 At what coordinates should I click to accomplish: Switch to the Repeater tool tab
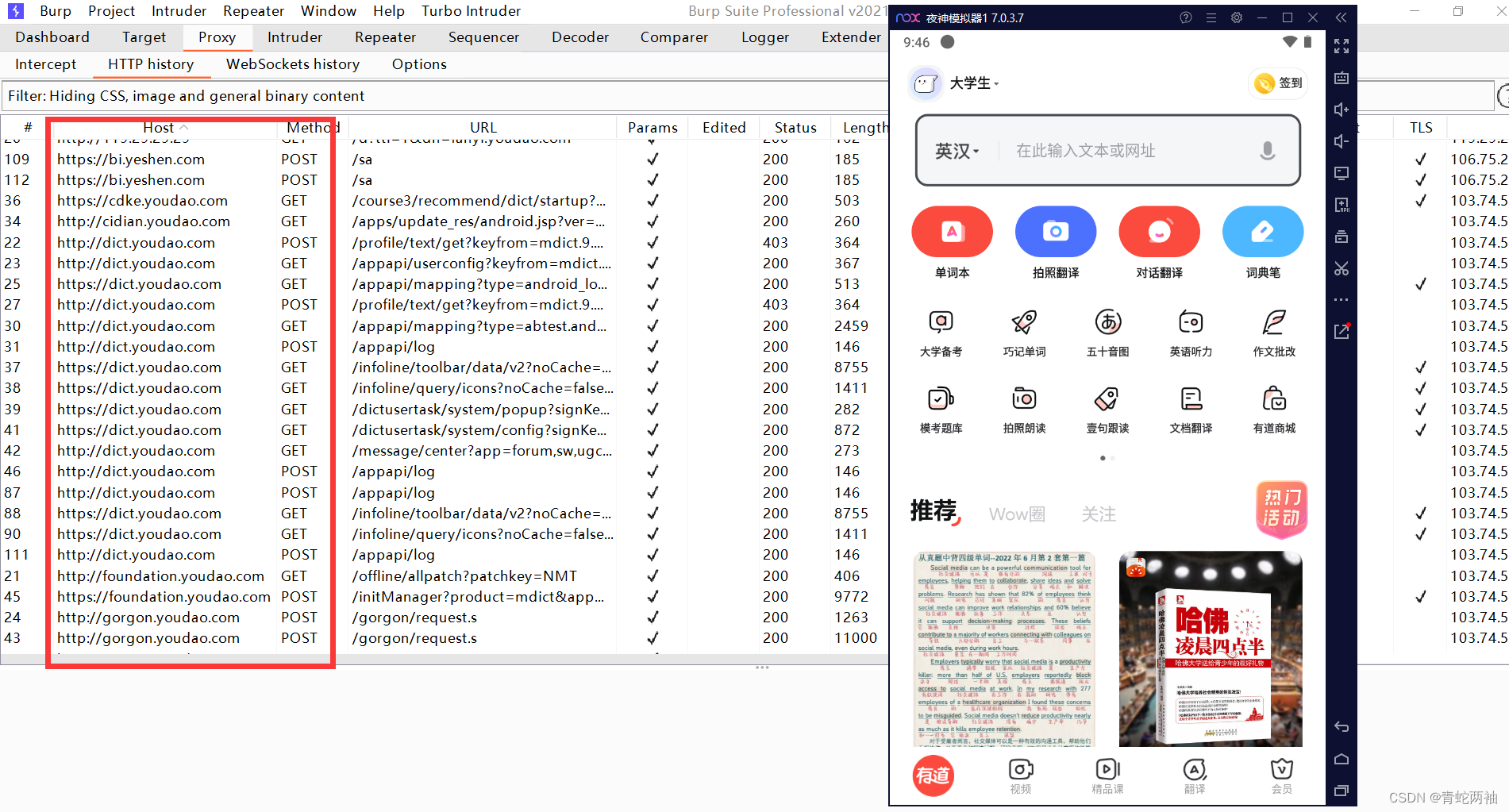point(386,37)
